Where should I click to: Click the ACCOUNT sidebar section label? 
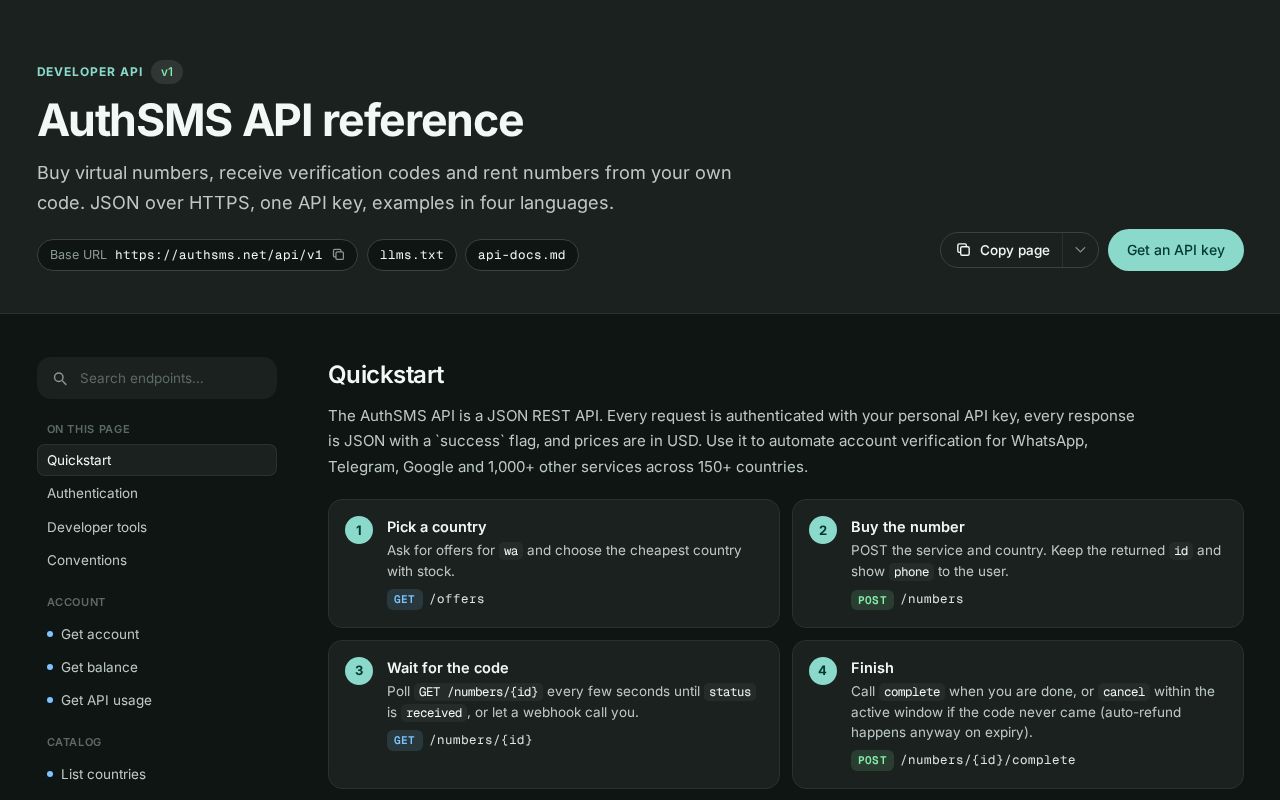pos(76,602)
